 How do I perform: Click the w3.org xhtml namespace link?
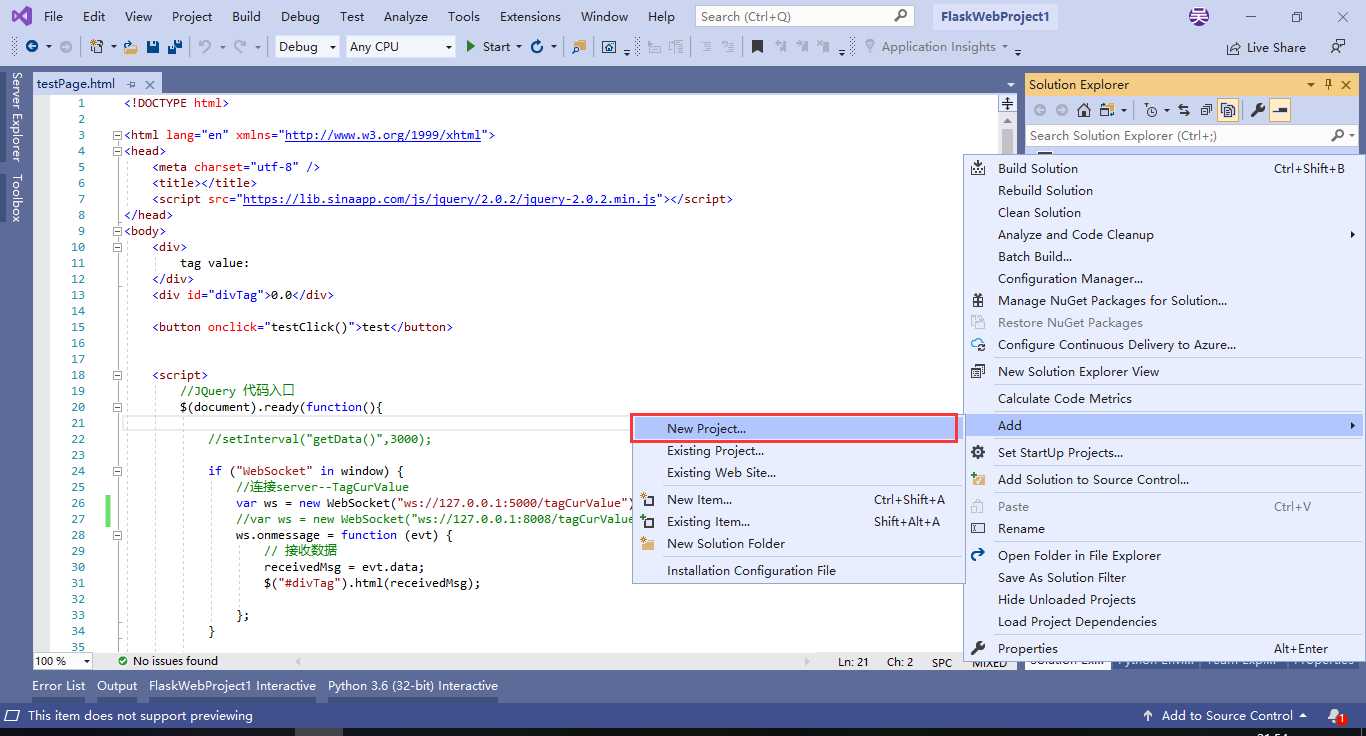coord(384,135)
